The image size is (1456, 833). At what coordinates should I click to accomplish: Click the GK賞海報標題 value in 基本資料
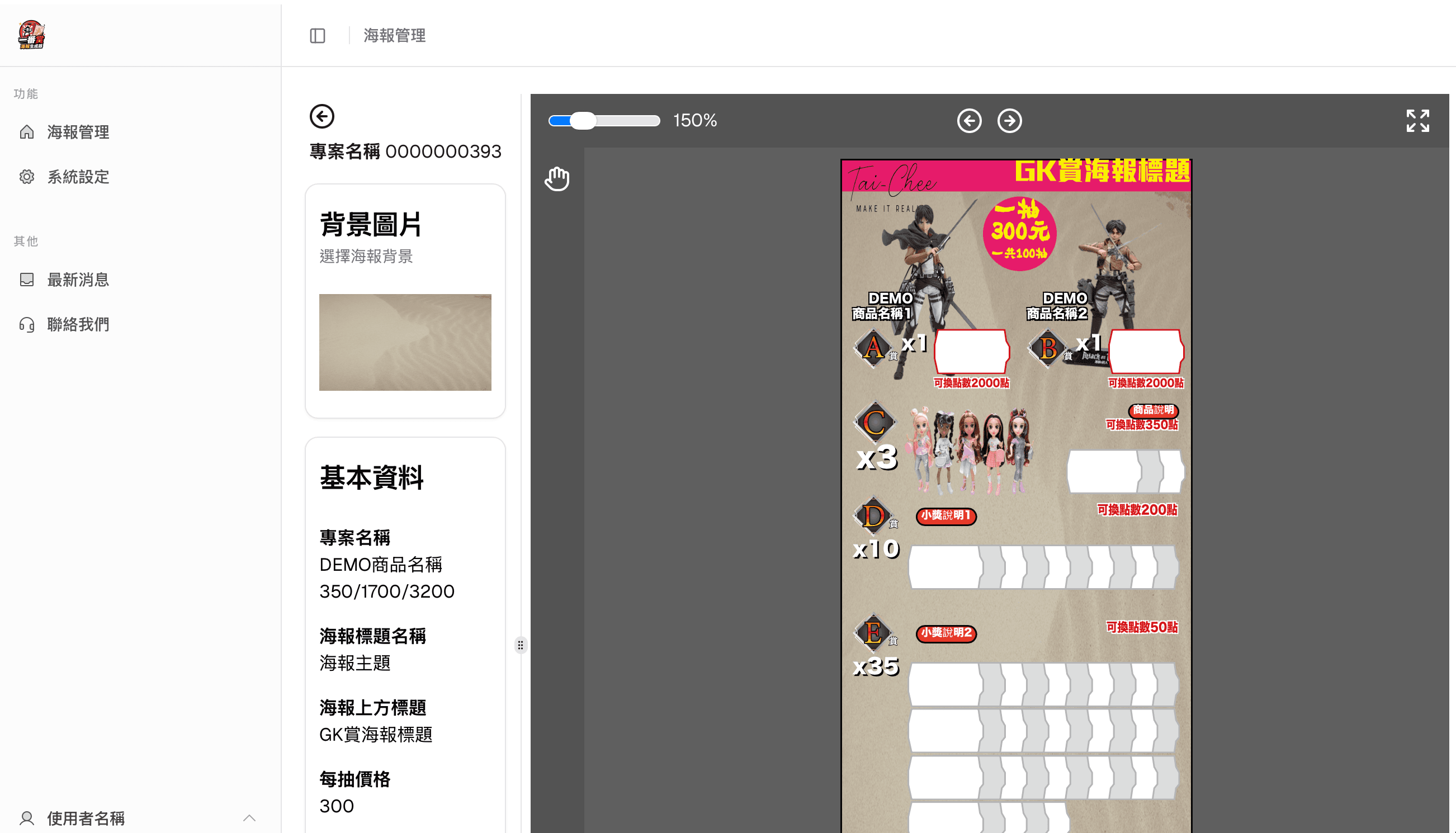(376, 735)
